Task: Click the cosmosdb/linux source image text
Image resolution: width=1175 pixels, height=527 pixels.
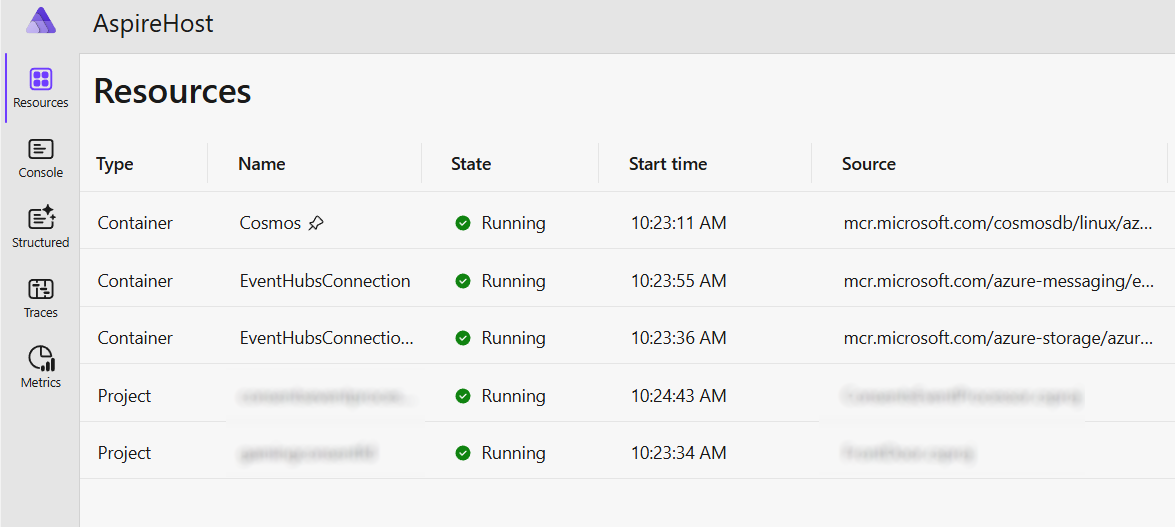Action: click(998, 223)
